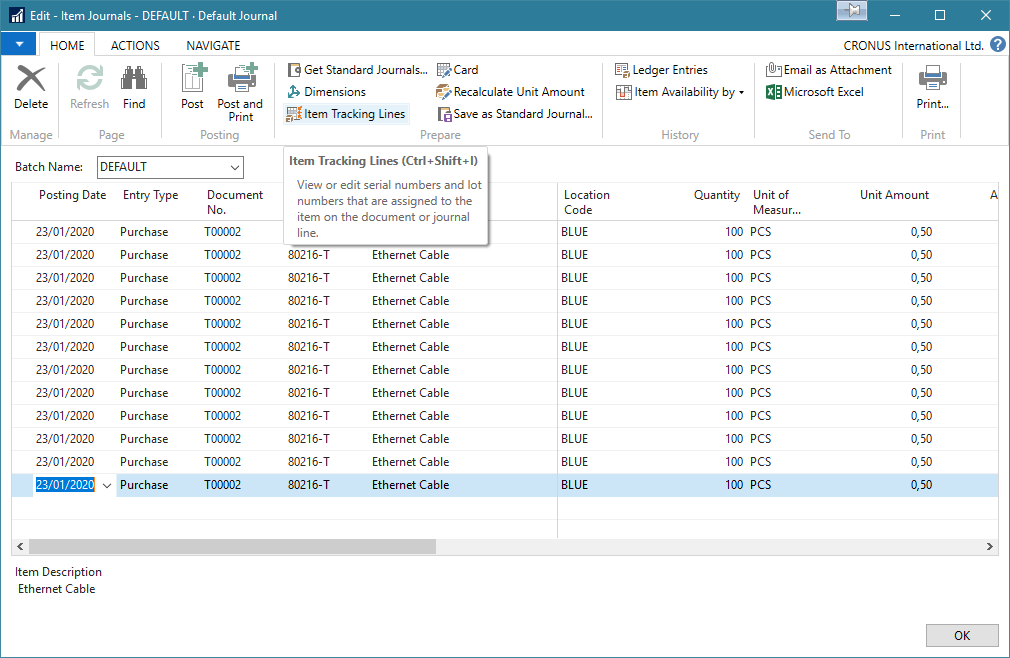This screenshot has width=1010, height=658.
Task: Click the horizontal scrollbar below the list
Action: (230, 546)
